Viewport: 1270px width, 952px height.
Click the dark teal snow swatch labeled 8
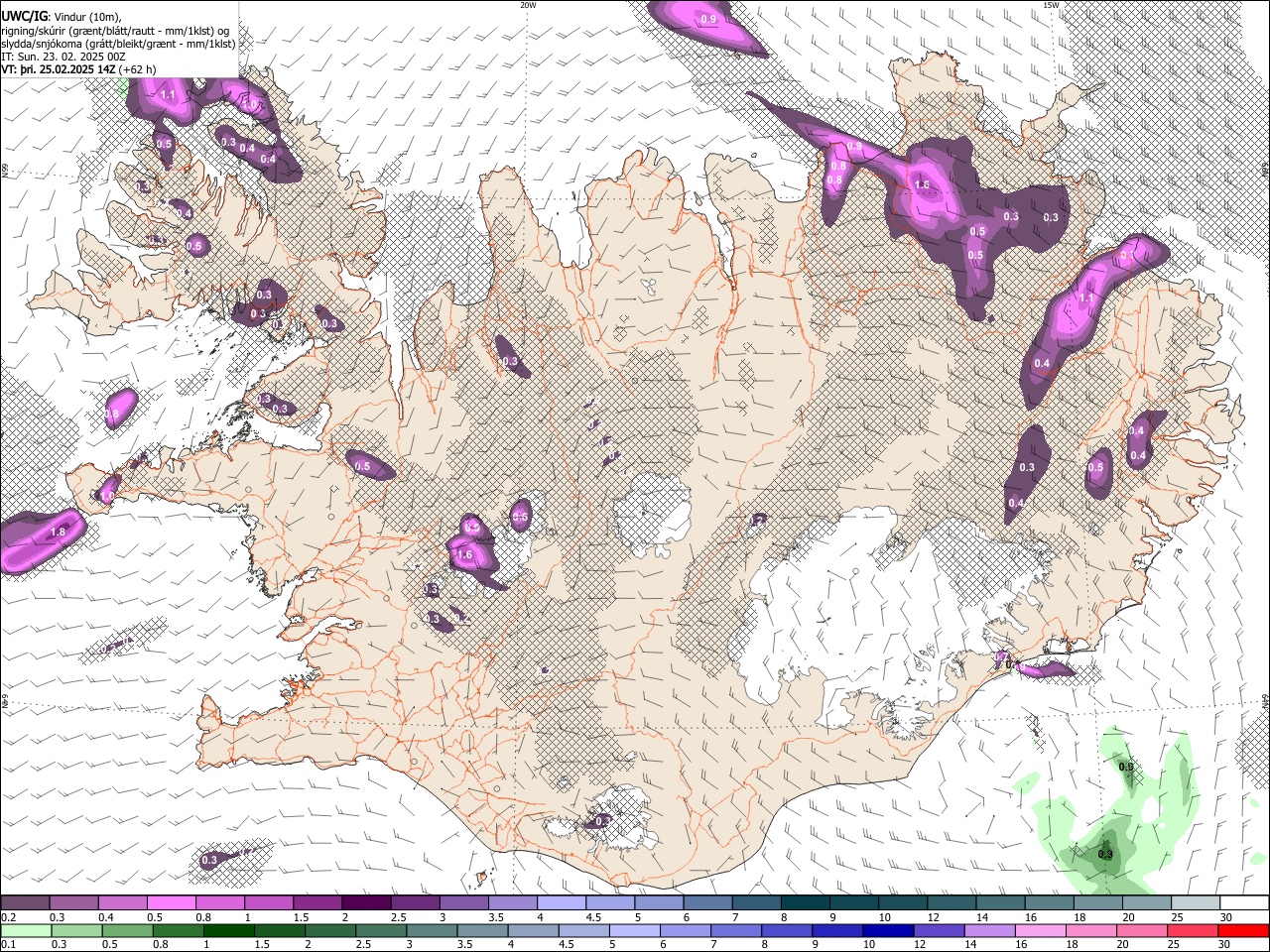pos(805,903)
